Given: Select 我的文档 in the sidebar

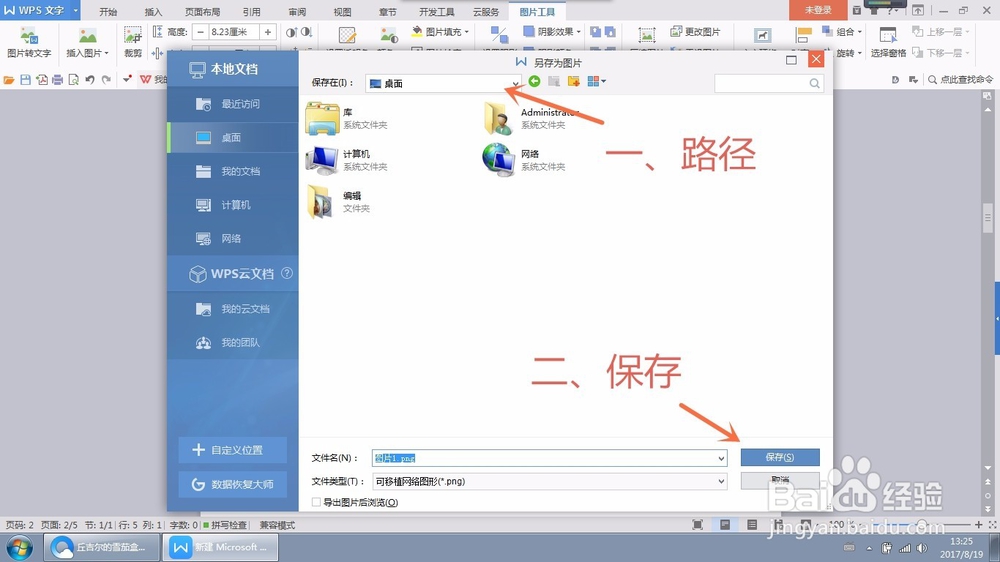Looking at the screenshot, I should [233, 171].
